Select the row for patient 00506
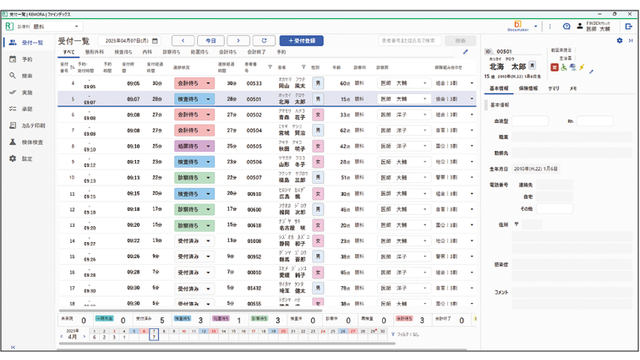The height and width of the screenshot is (360, 640). (x=267, y=162)
